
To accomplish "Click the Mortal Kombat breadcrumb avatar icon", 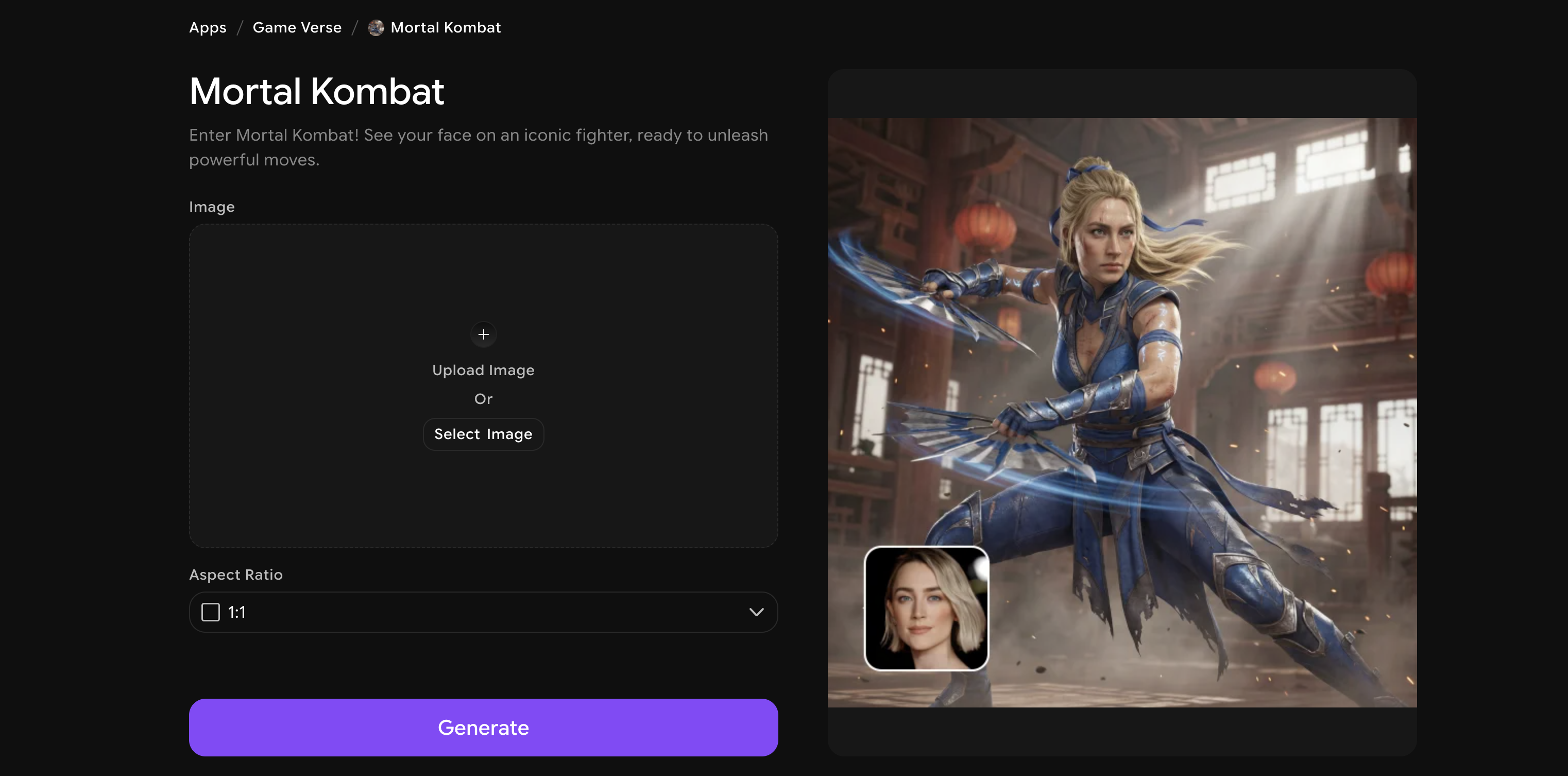I will tap(376, 28).
